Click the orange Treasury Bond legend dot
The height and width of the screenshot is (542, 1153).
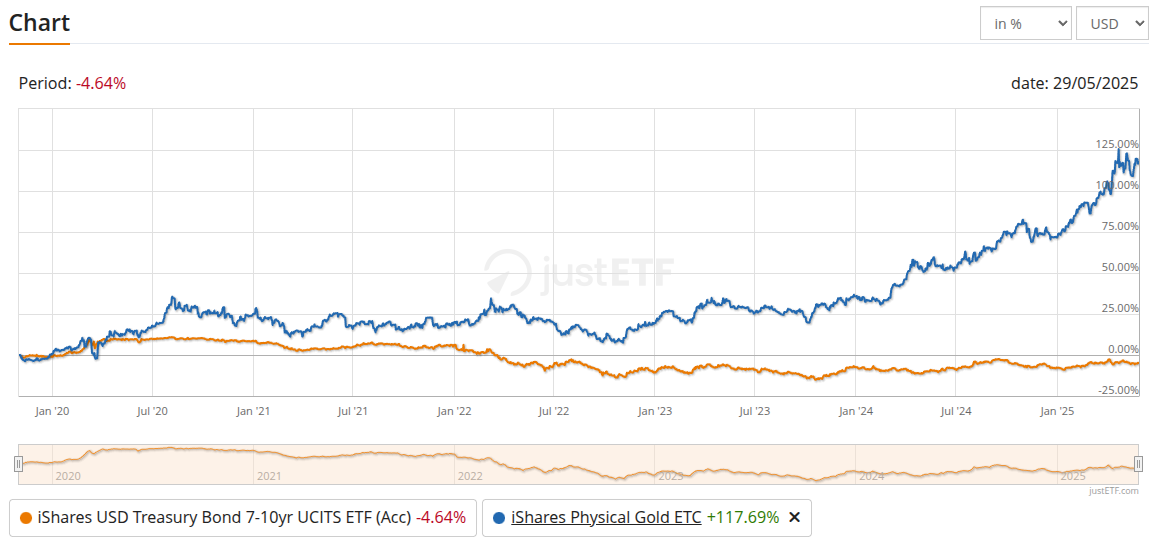point(26,518)
